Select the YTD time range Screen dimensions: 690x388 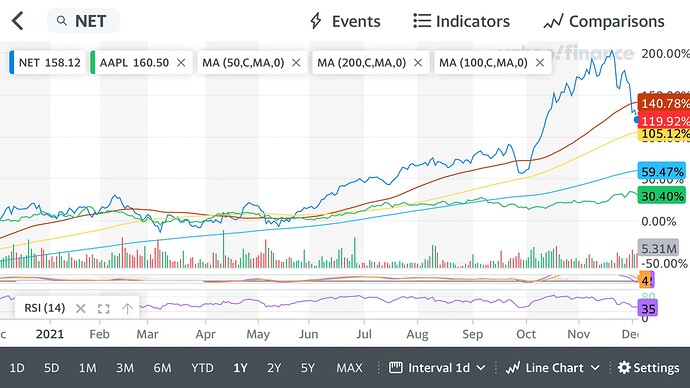pyautogui.click(x=202, y=368)
